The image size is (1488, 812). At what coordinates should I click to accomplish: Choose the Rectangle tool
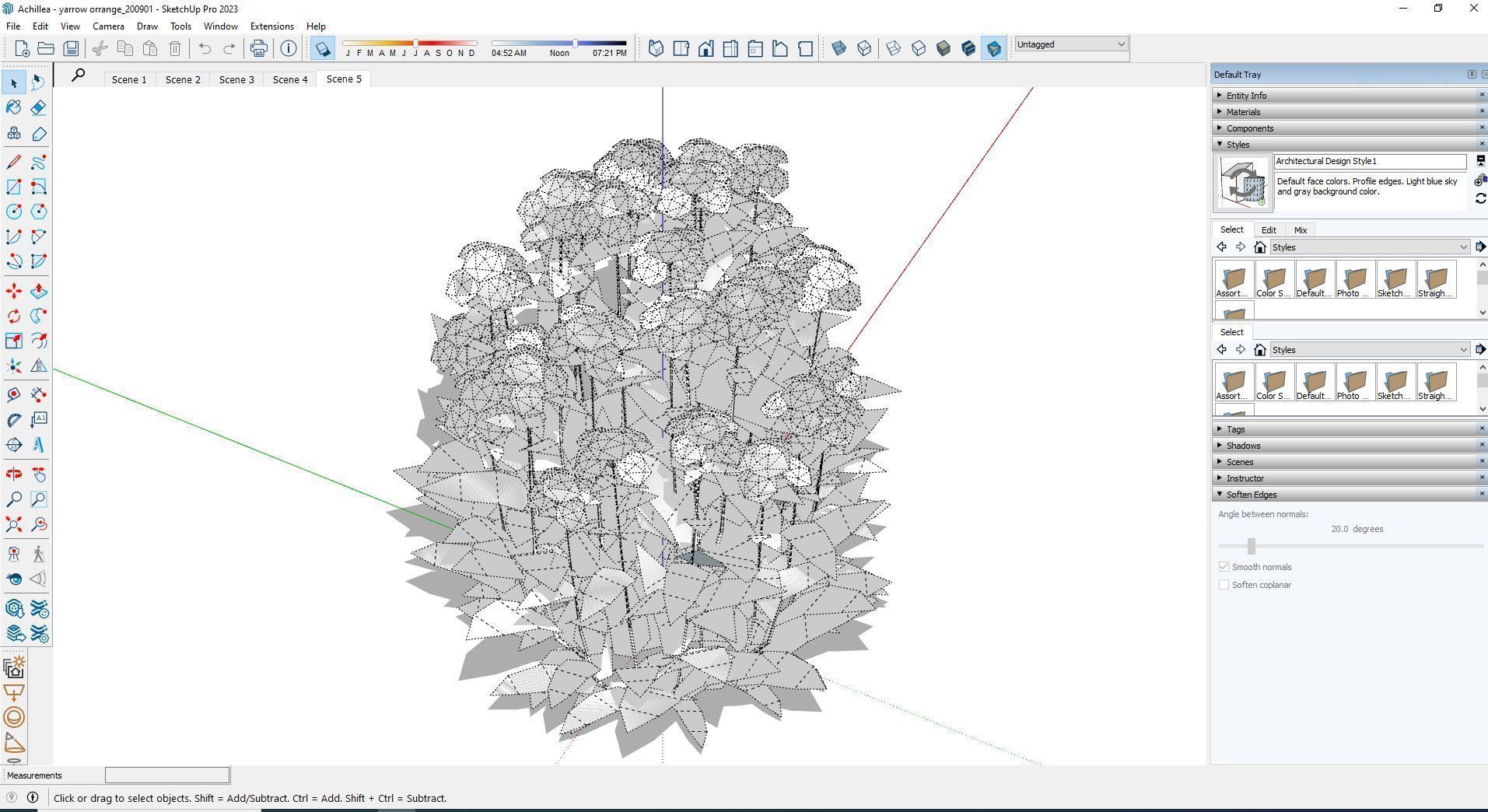click(x=14, y=187)
